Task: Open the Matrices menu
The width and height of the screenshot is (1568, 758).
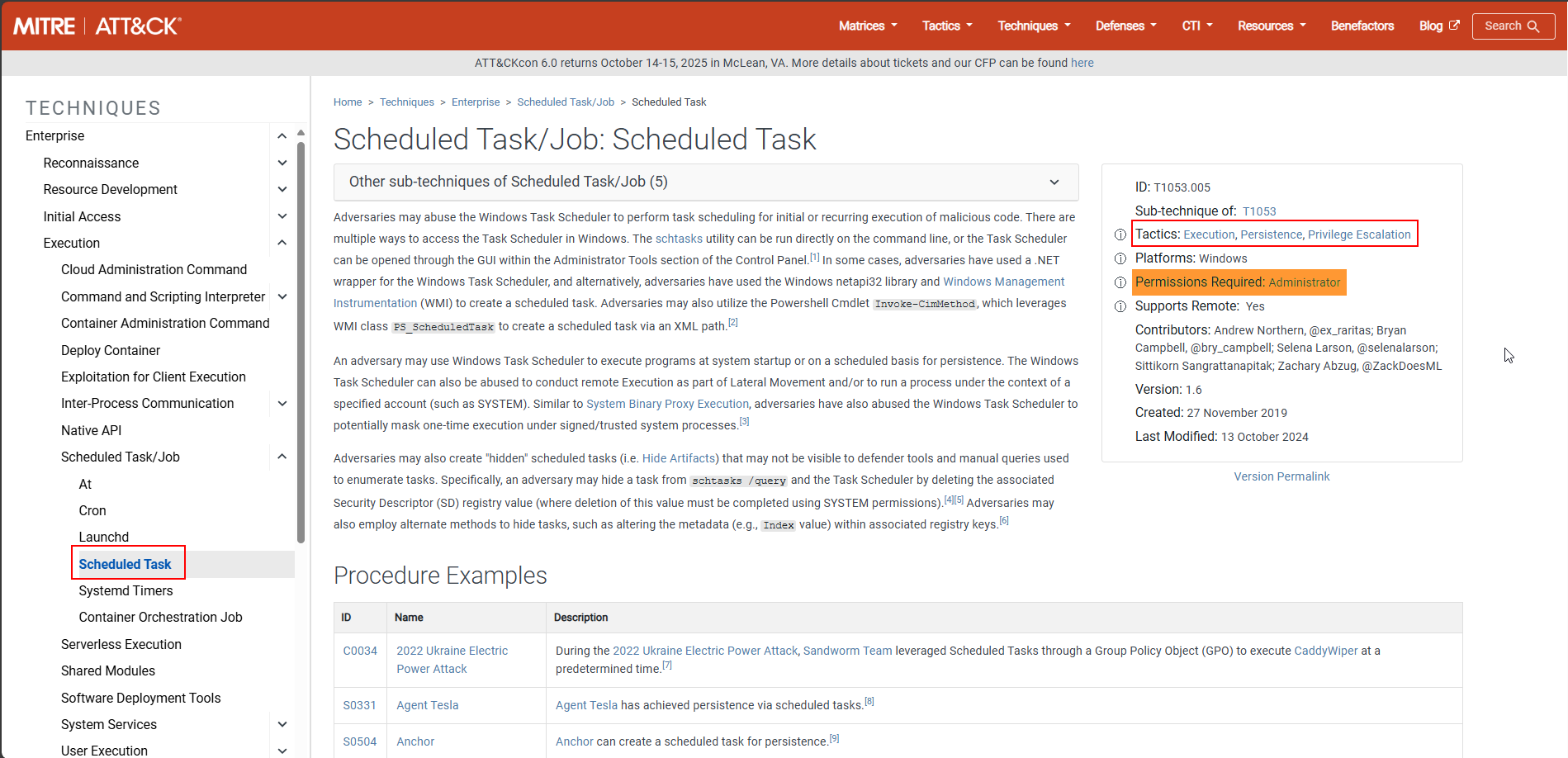Action: click(868, 26)
